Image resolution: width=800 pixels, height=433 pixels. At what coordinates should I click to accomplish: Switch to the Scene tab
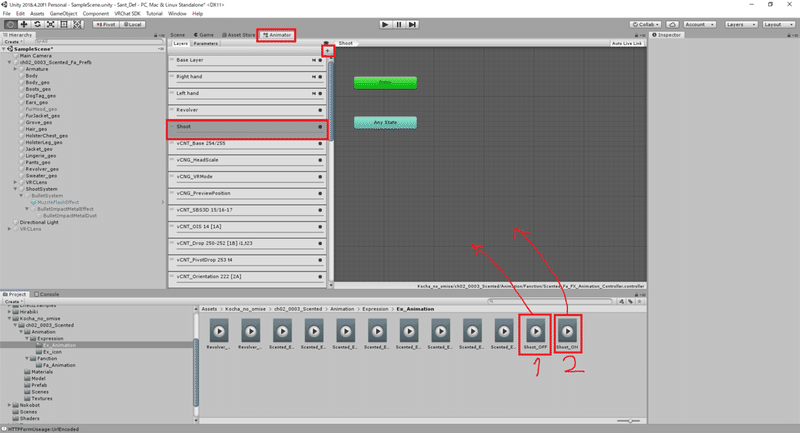click(178, 35)
